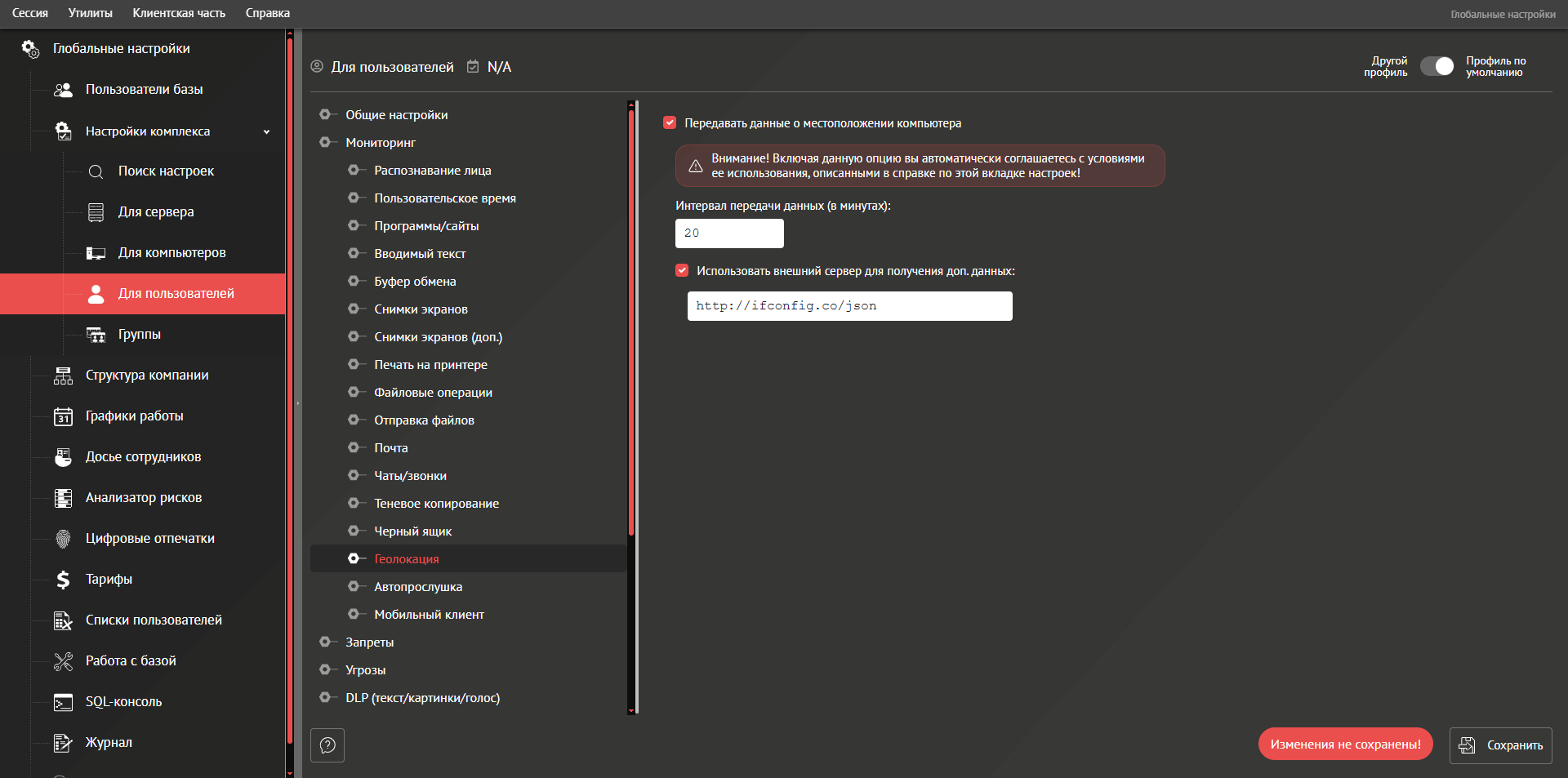Open the Утилиты menu
Viewport: 1568px width, 778px height.
(90, 13)
